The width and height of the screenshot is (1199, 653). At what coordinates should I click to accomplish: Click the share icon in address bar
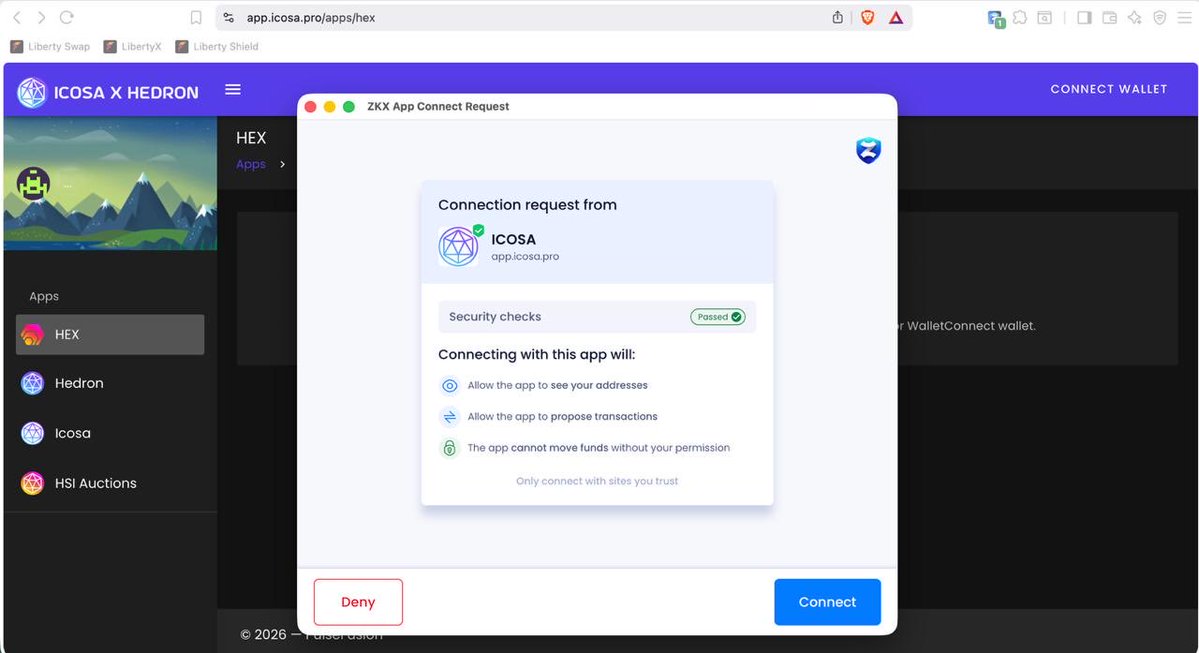(x=837, y=18)
